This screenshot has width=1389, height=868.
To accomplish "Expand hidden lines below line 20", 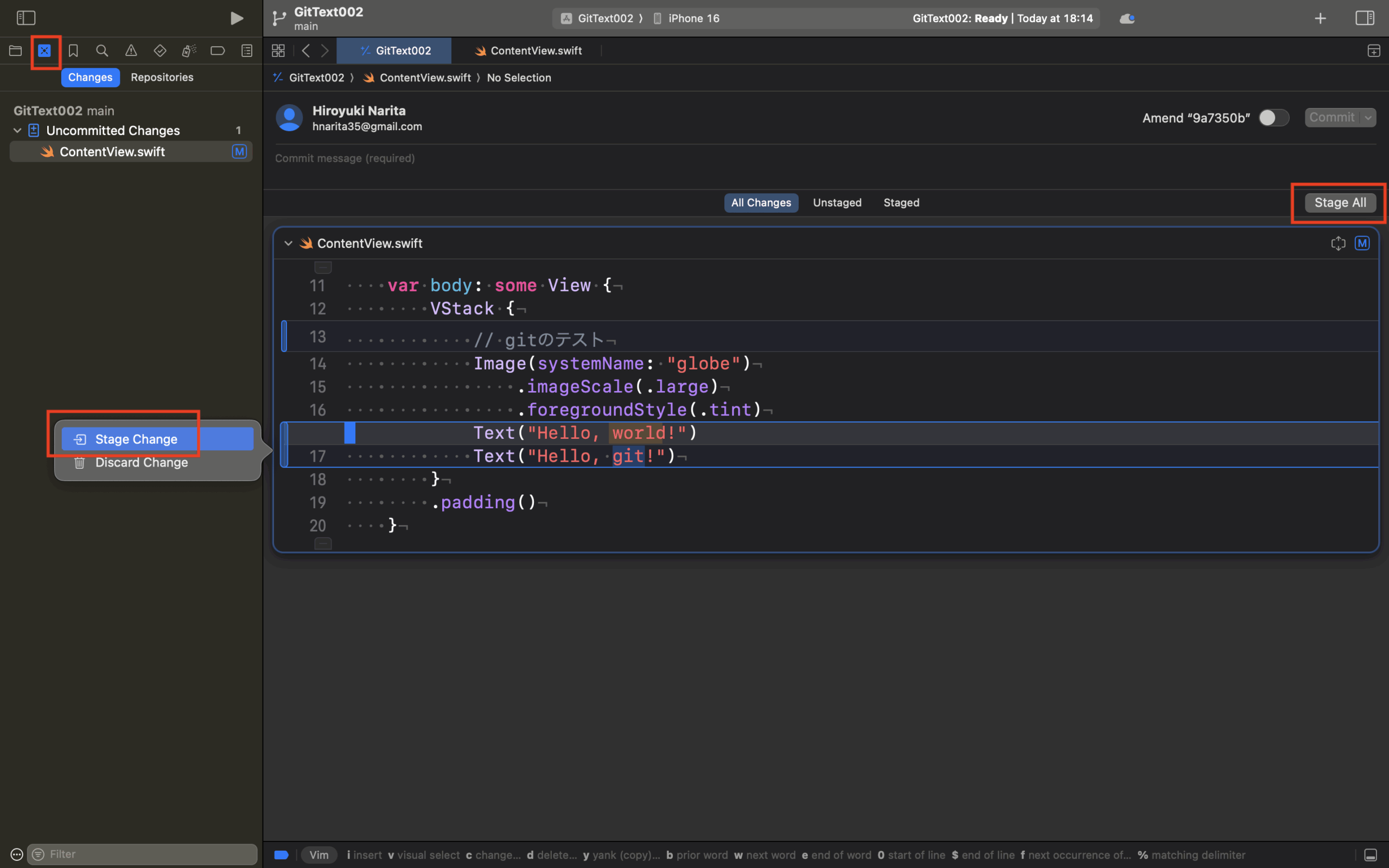I will coord(323,543).
